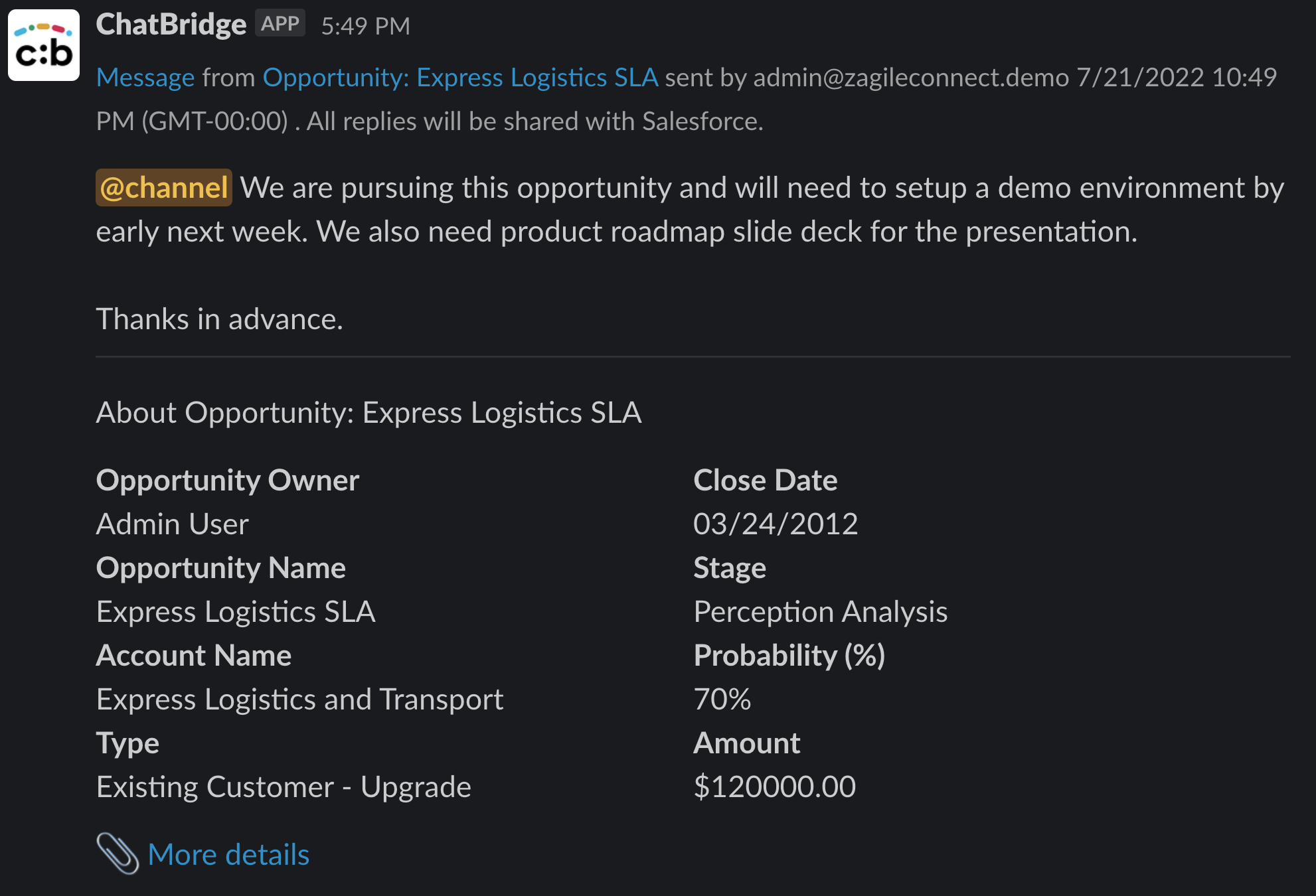This screenshot has height=896, width=1316.
Task: Click the Admin User owner value
Action: click(172, 524)
